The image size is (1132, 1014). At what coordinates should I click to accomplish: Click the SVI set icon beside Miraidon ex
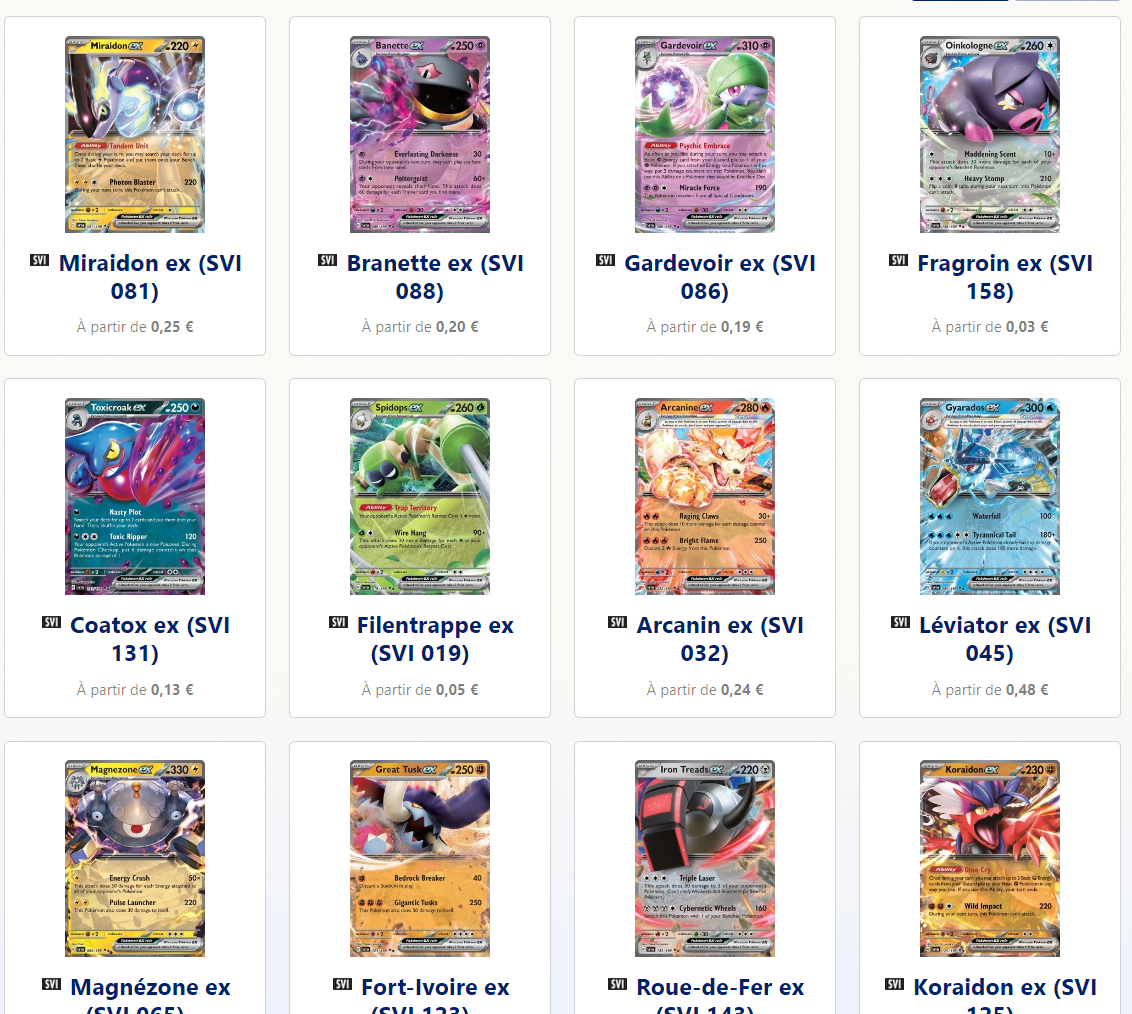pos(39,260)
